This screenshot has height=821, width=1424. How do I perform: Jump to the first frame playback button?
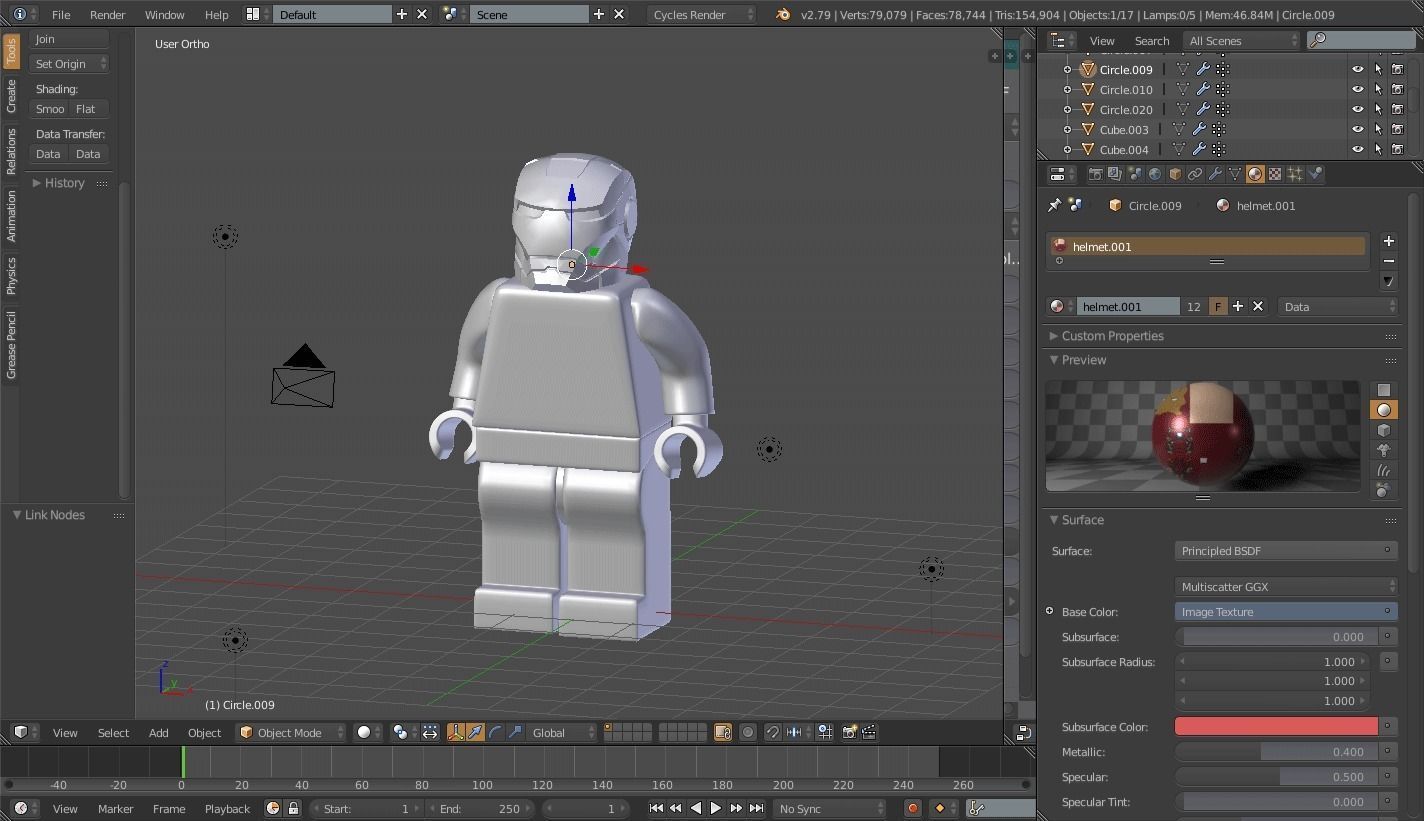click(656, 808)
